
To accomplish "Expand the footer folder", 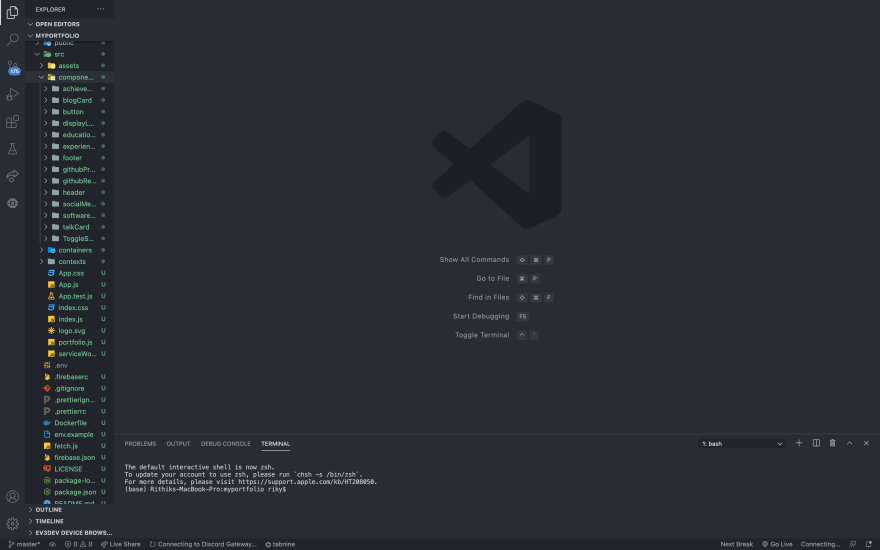I will pyautogui.click(x=70, y=158).
